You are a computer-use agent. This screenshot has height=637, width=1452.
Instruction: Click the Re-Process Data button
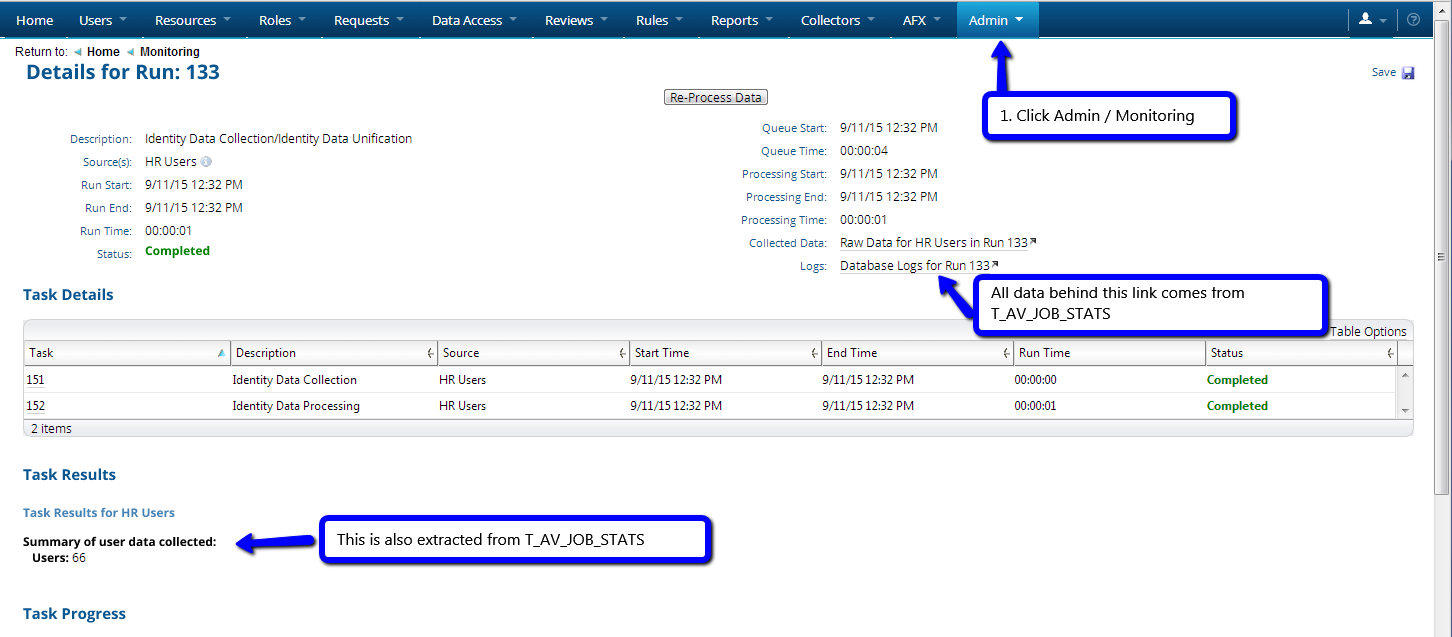715,96
